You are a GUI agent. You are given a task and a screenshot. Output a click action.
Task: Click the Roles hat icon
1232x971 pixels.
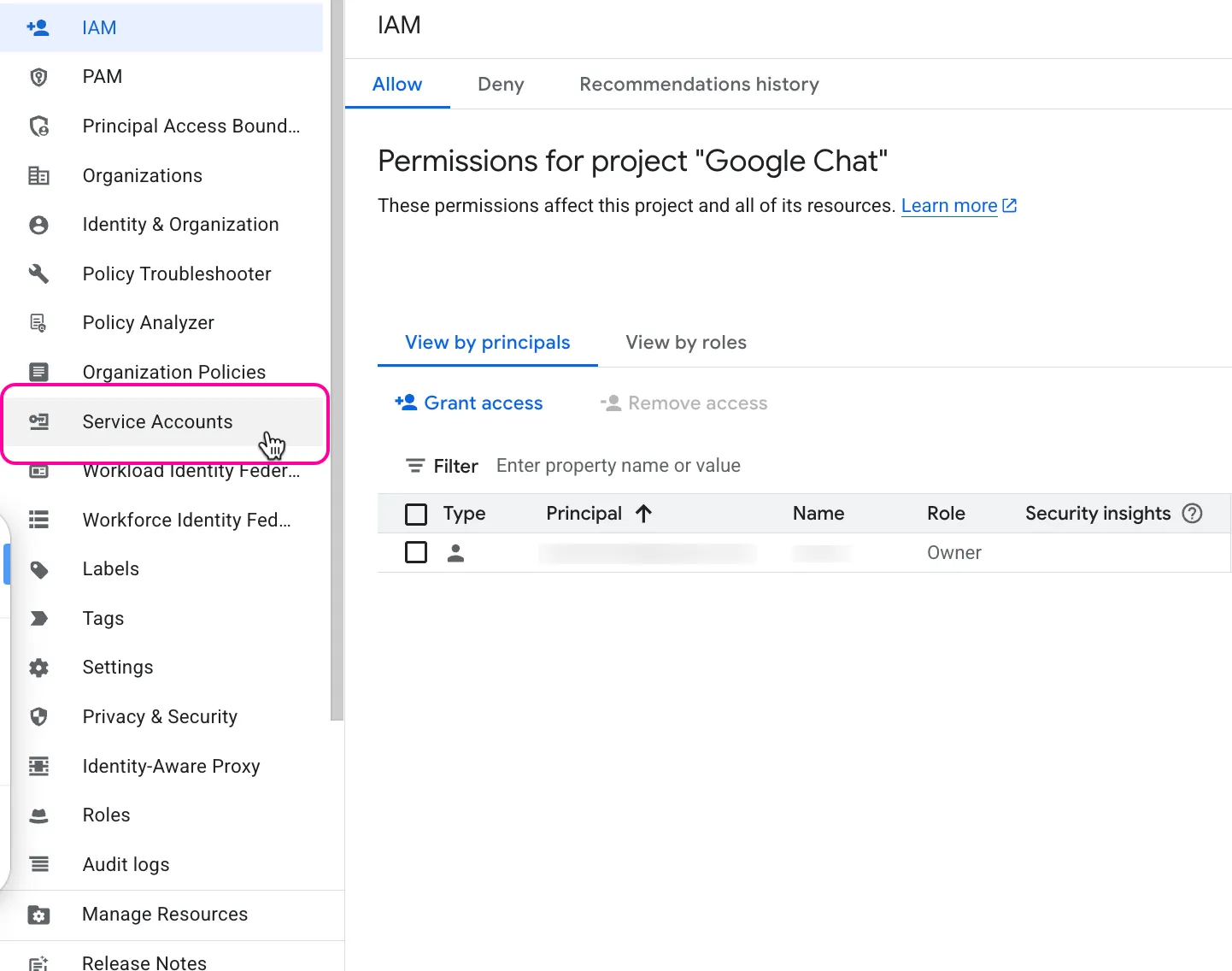(x=38, y=815)
